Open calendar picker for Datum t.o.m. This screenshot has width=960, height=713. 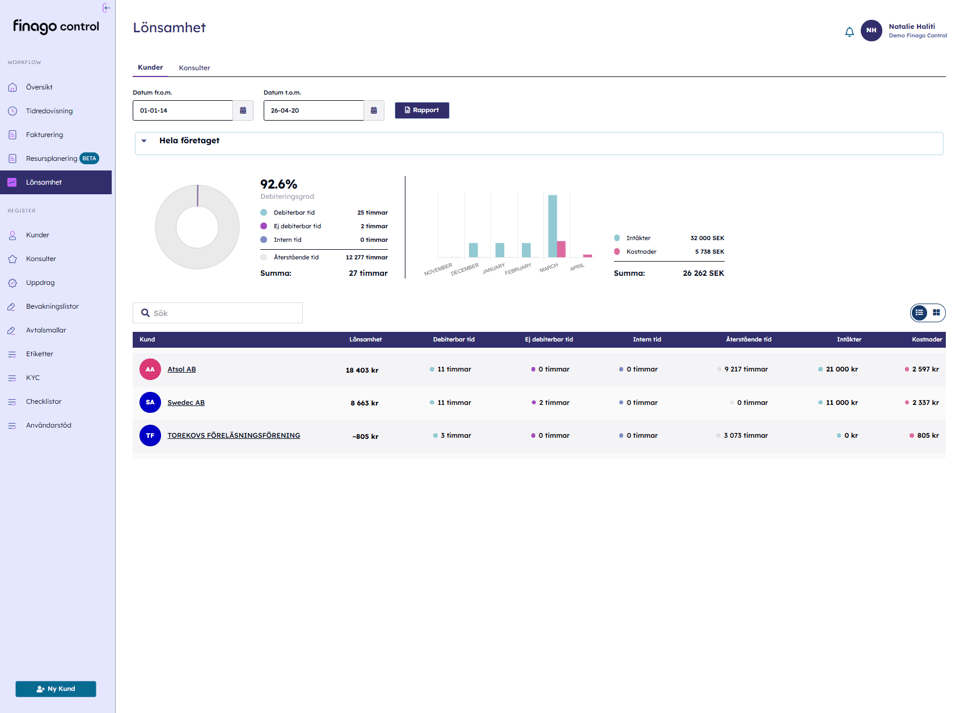(x=374, y=110)
